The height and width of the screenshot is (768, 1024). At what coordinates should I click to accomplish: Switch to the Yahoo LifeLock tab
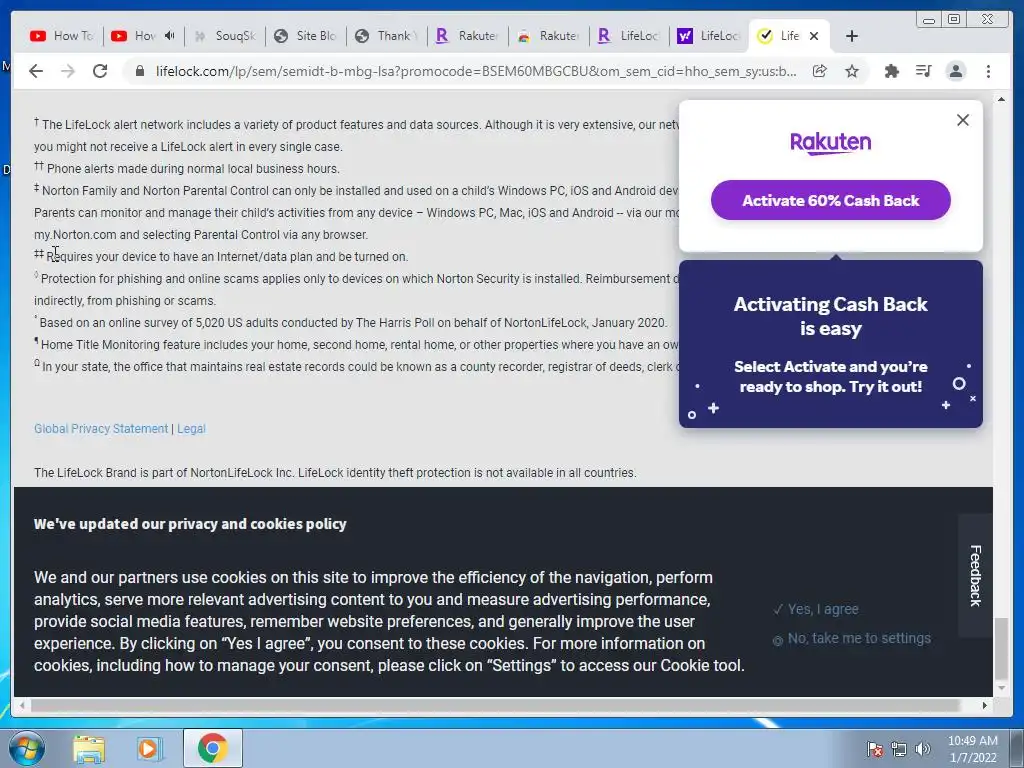pos(709,36)
